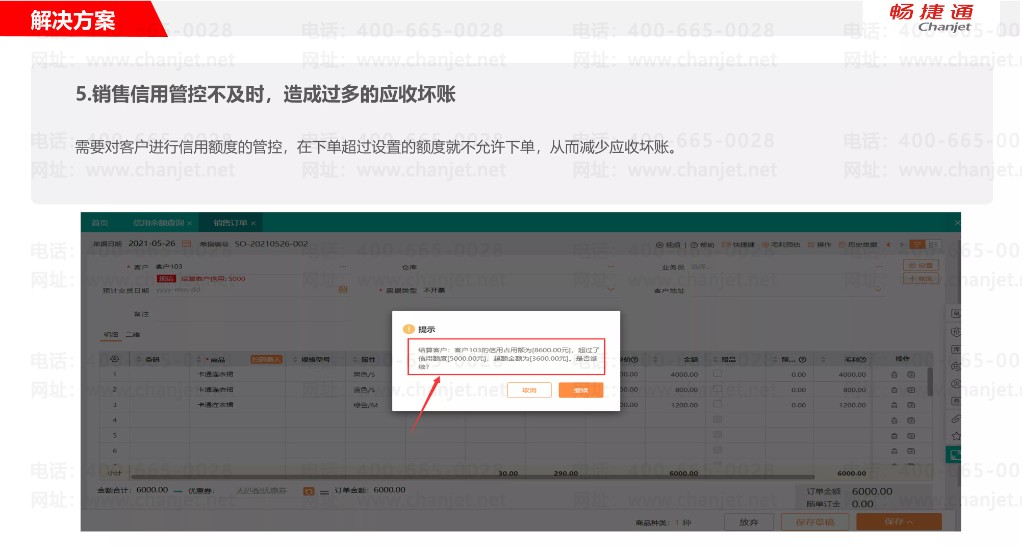Screen dimensions: 1022x552
Task: Click the table vertical scrollbar
Action: [930, 382]
